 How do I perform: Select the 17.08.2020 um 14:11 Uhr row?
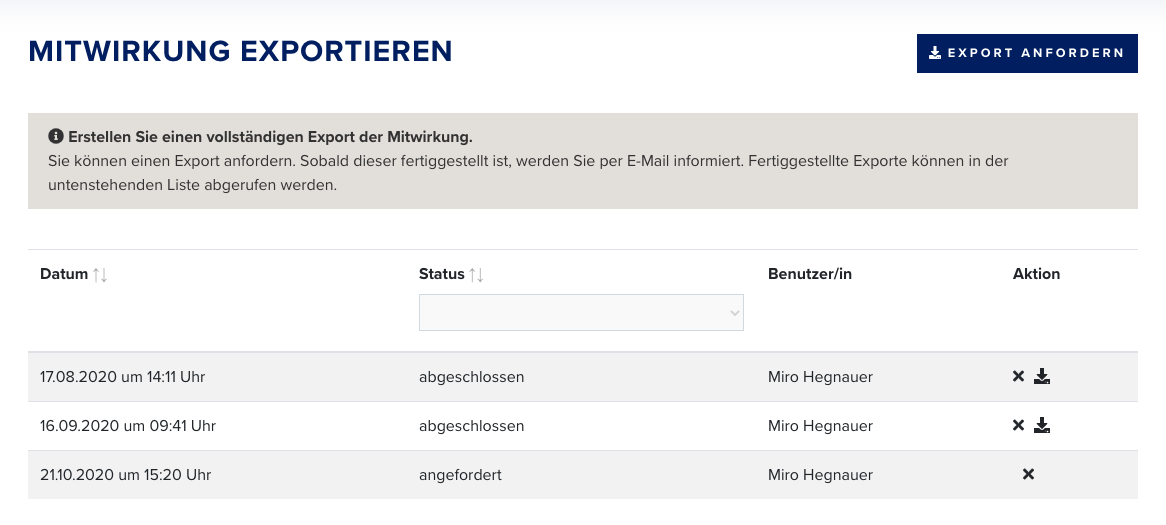[583, 377]
